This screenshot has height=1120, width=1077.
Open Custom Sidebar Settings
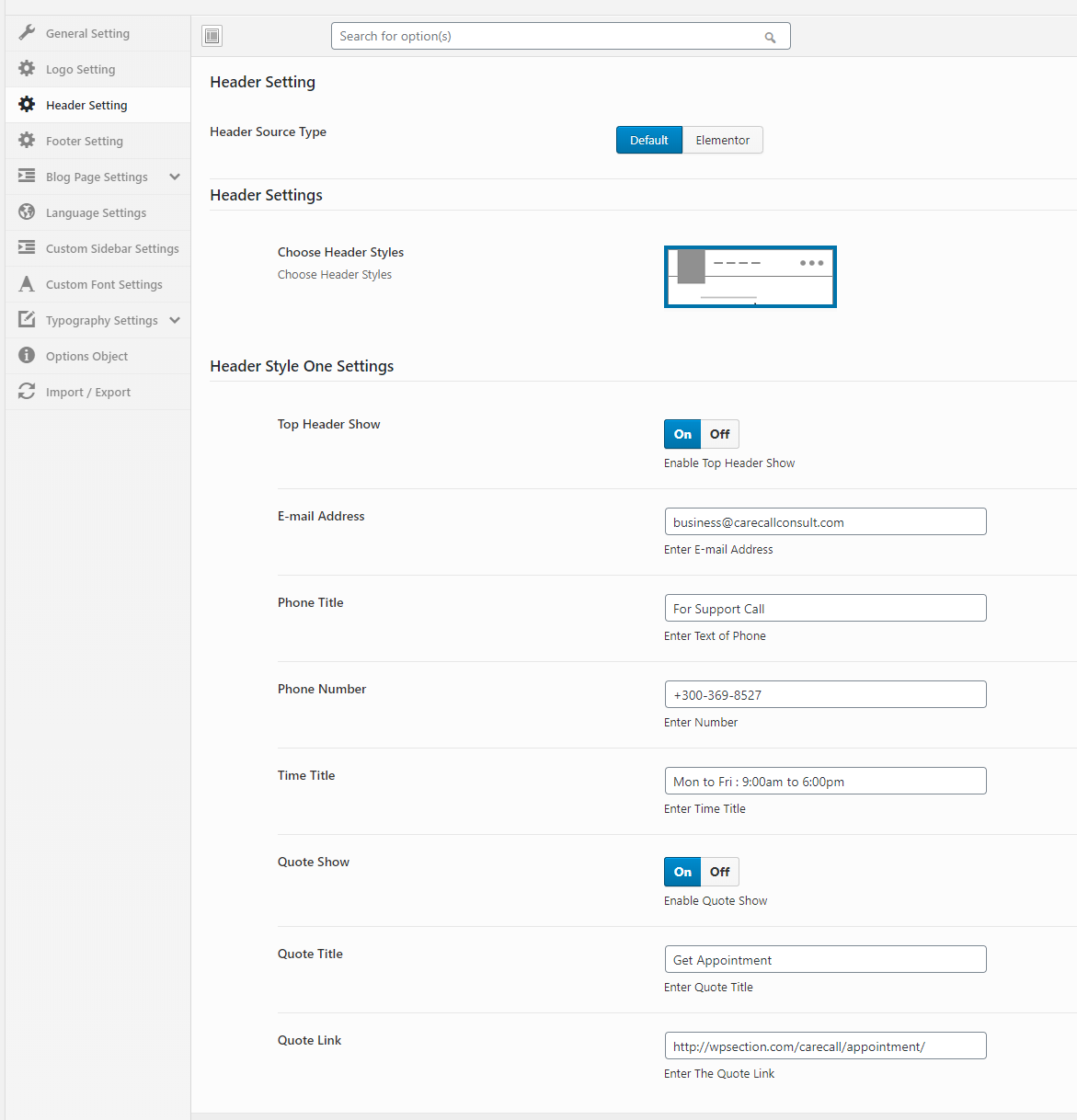[x=111, y=247]
